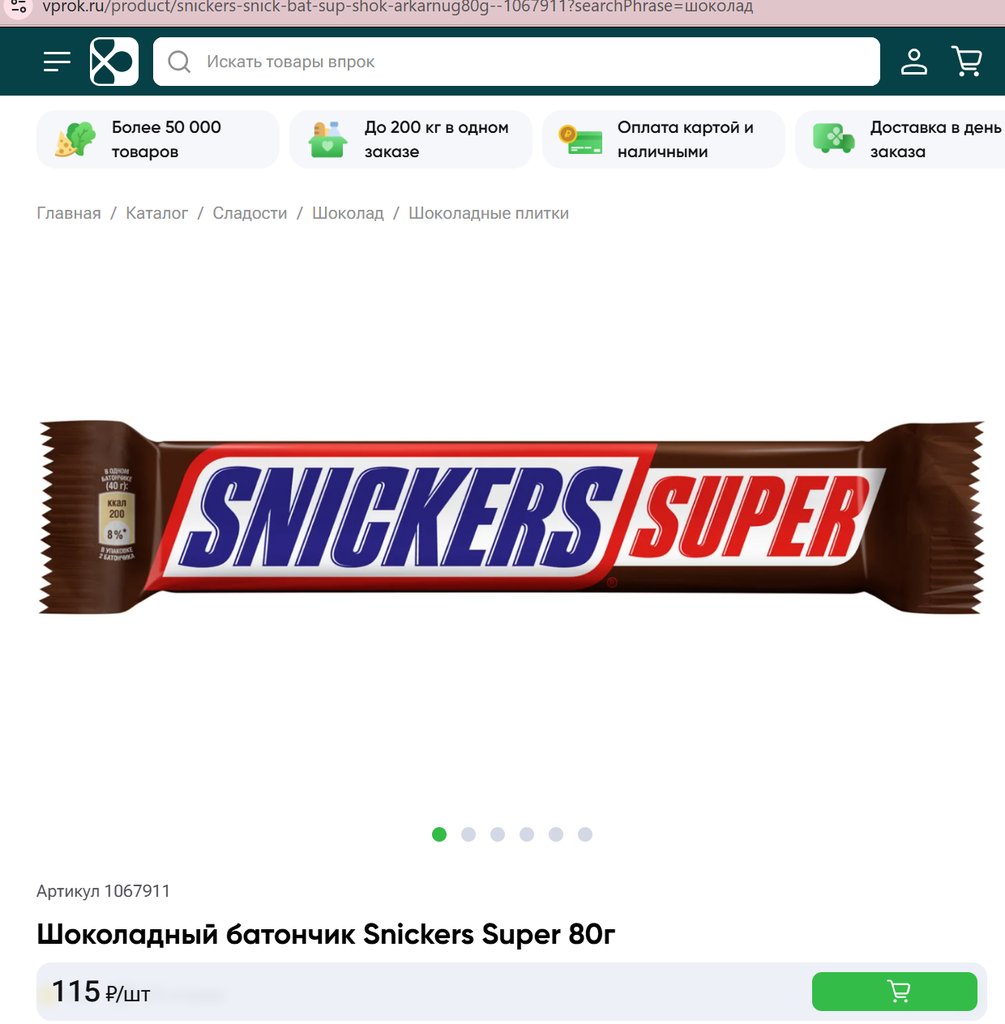Go to 'Главная' breadcrumb link
Viewport: 1005px width, 1024px height.
click(69, 214)
